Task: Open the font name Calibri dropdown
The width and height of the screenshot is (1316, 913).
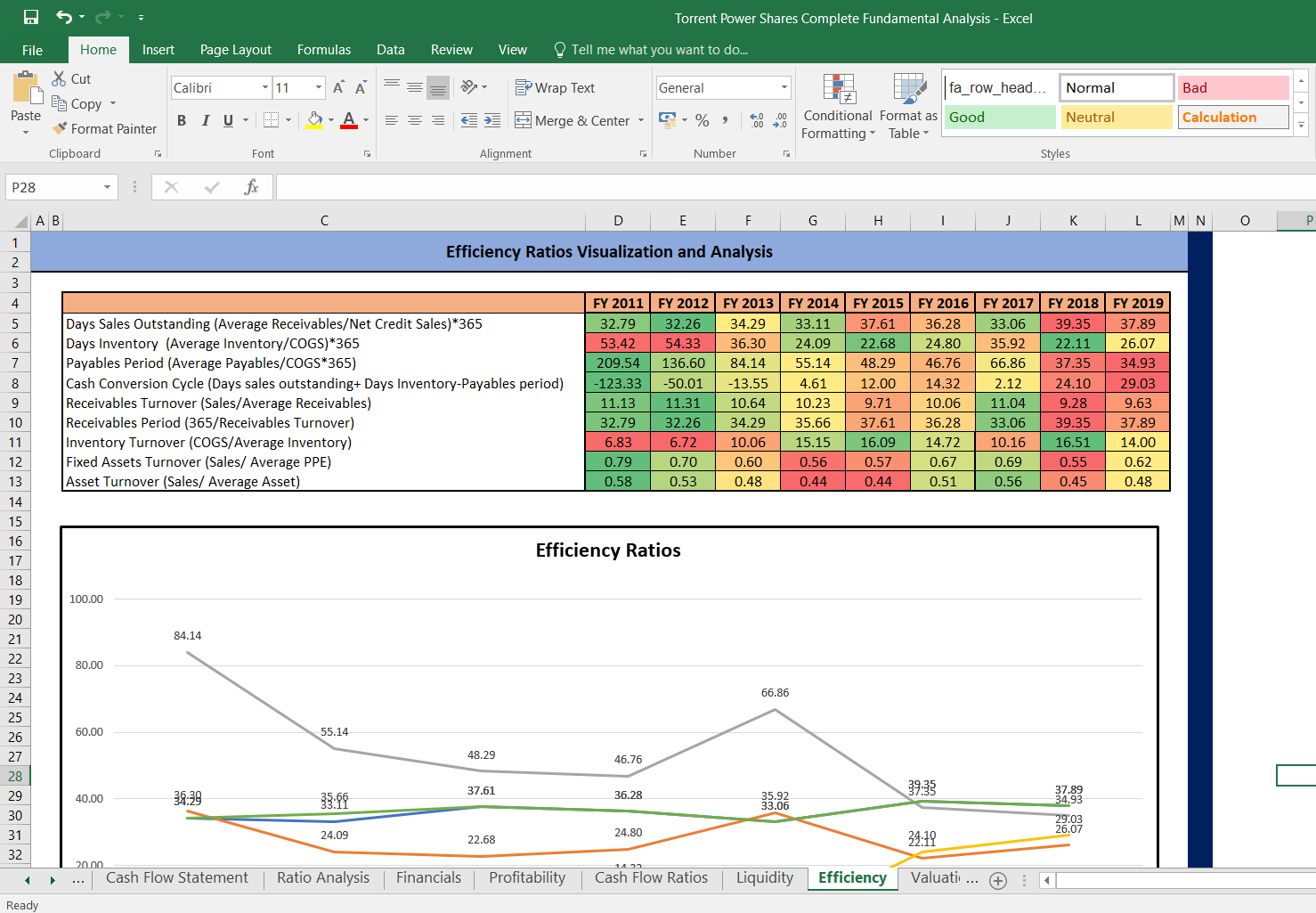Action: click(x=265, y=87)
